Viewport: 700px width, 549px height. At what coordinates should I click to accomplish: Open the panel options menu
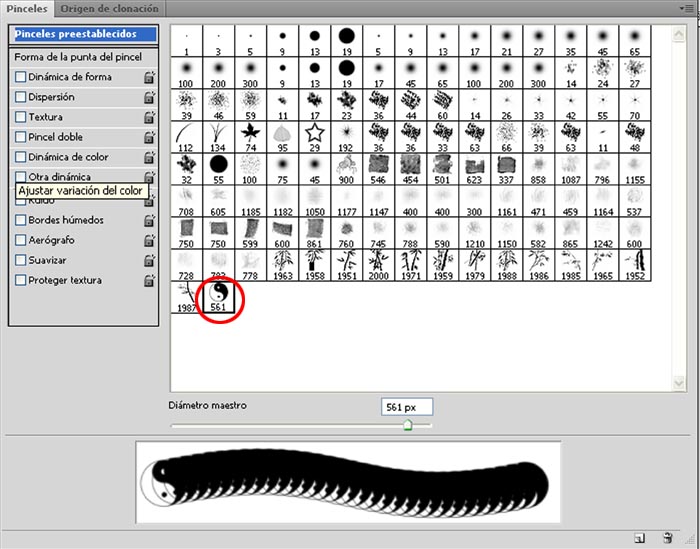point(687,8)
